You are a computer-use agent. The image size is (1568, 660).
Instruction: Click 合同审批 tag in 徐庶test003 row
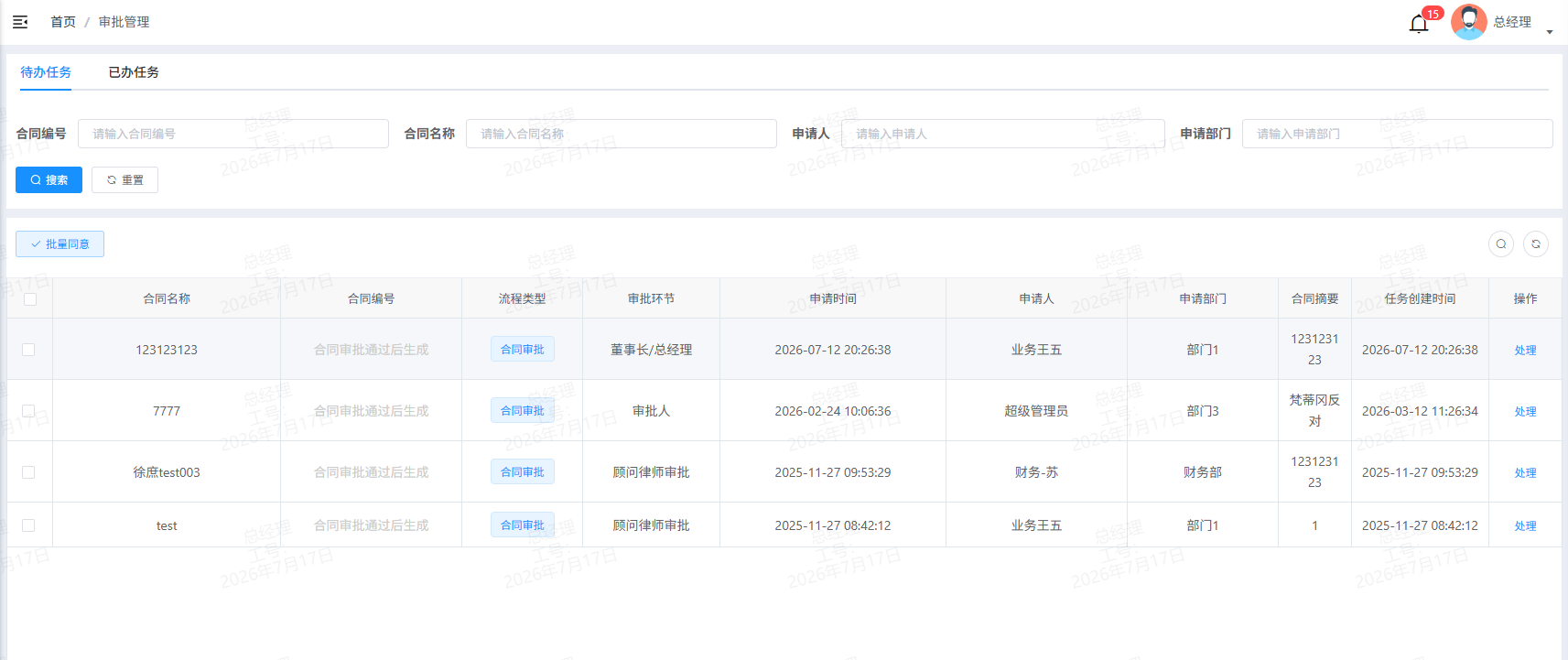(x=523, y=472)
